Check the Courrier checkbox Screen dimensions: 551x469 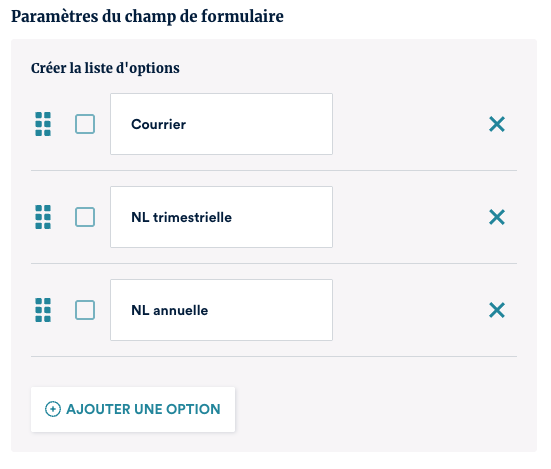[x=85, y=124]
